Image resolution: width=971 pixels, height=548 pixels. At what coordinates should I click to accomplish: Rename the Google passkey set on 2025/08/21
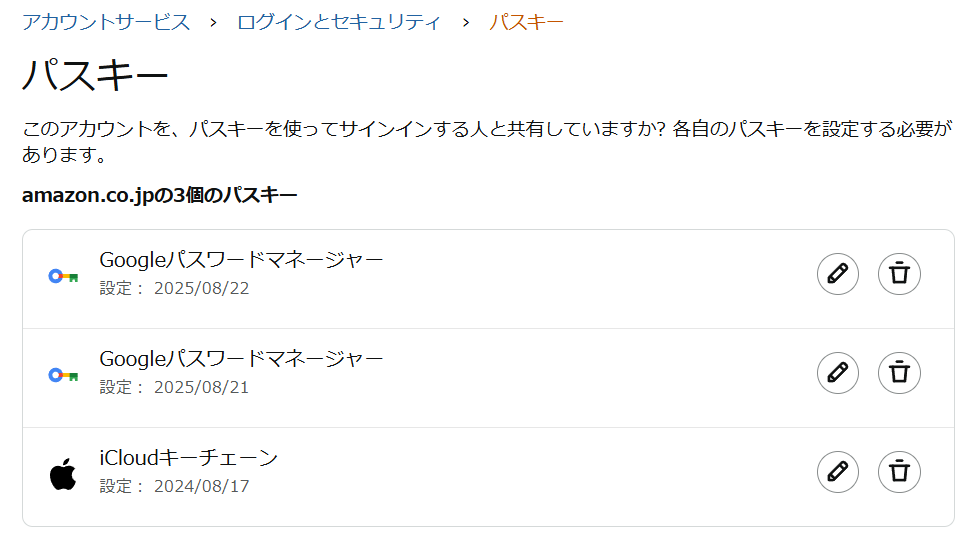[x=838, y=373]
